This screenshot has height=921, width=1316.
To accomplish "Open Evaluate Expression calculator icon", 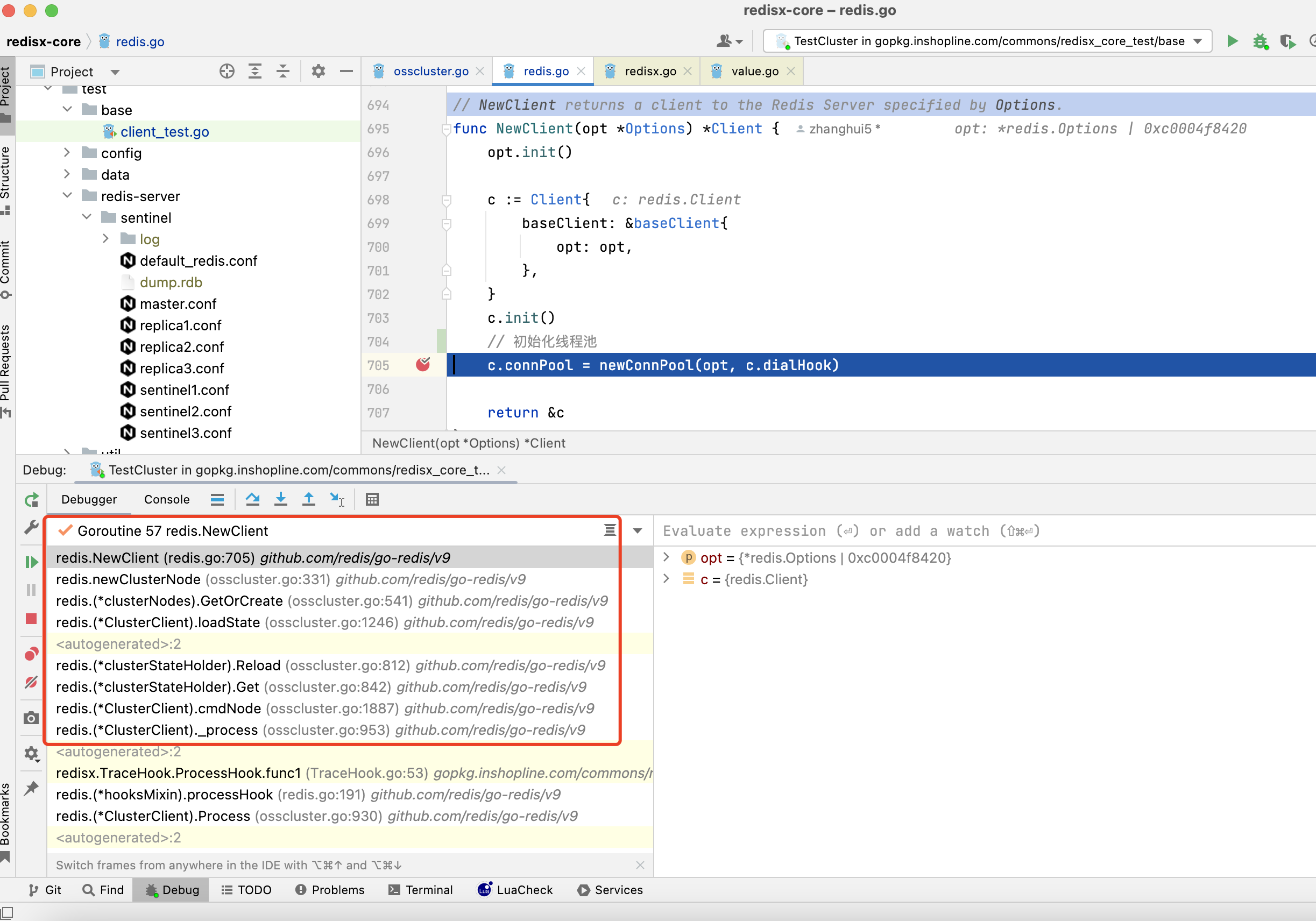I will coord(372,500).
